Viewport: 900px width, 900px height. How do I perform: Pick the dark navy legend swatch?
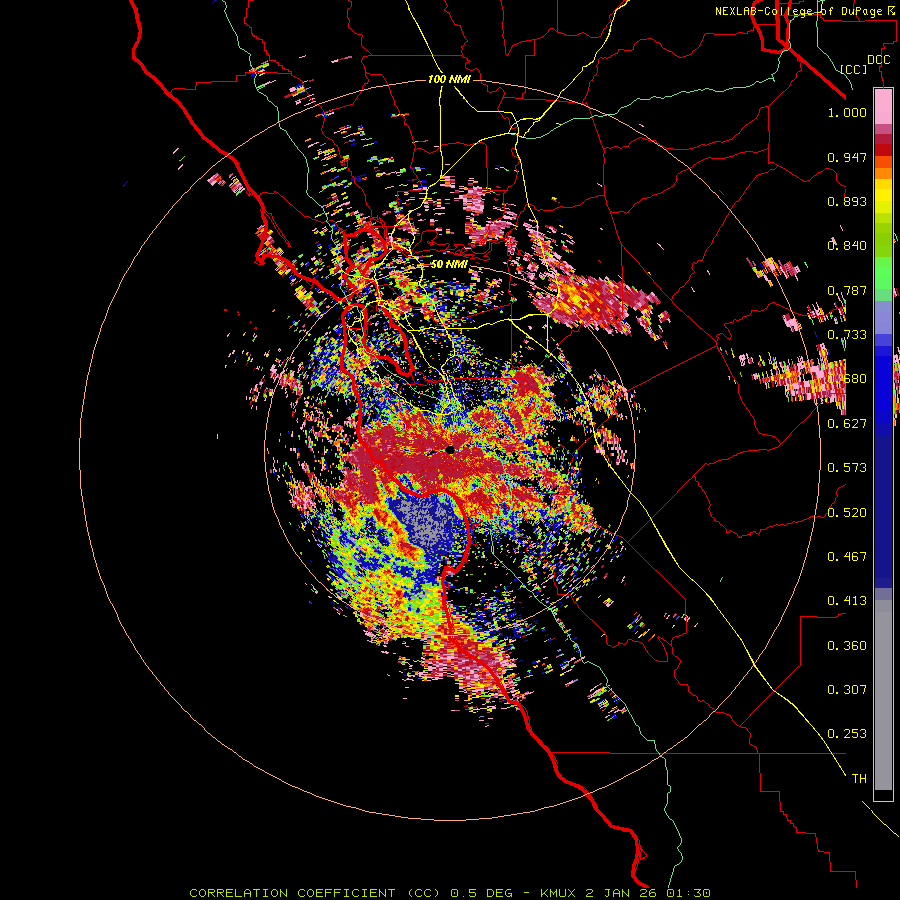point(883,505)
